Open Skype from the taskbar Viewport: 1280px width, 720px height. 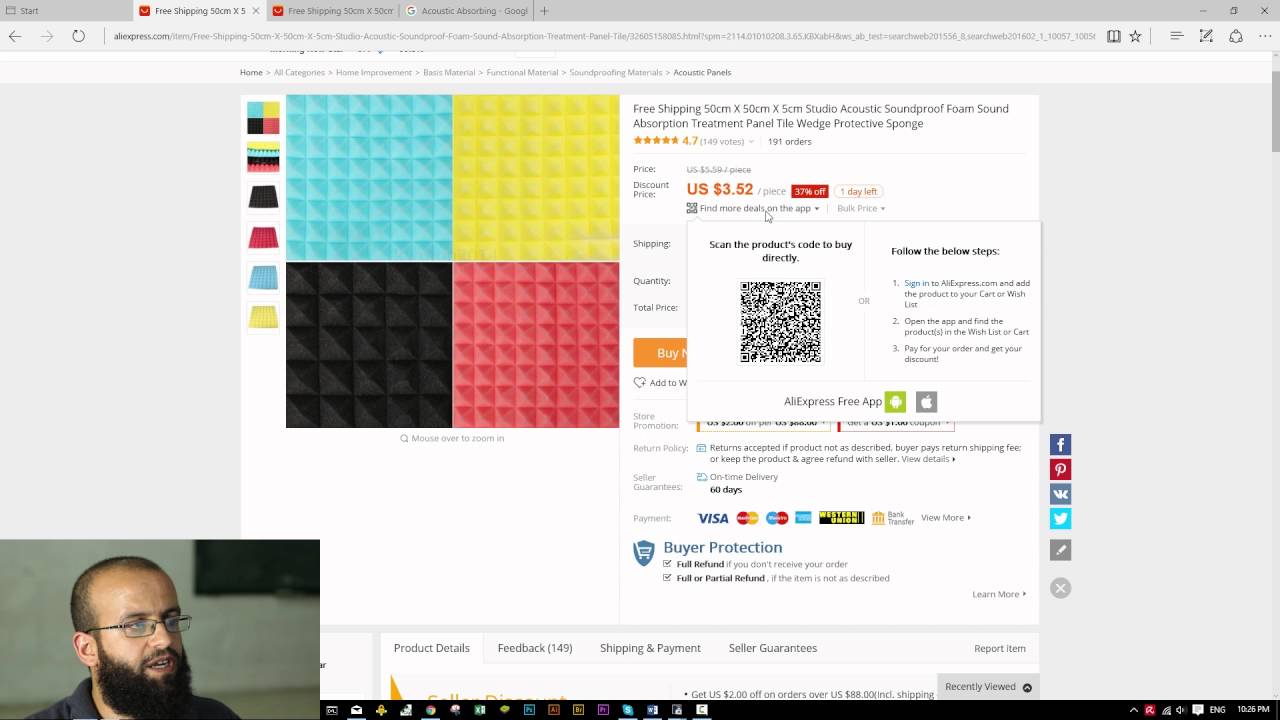coord(628,710)
